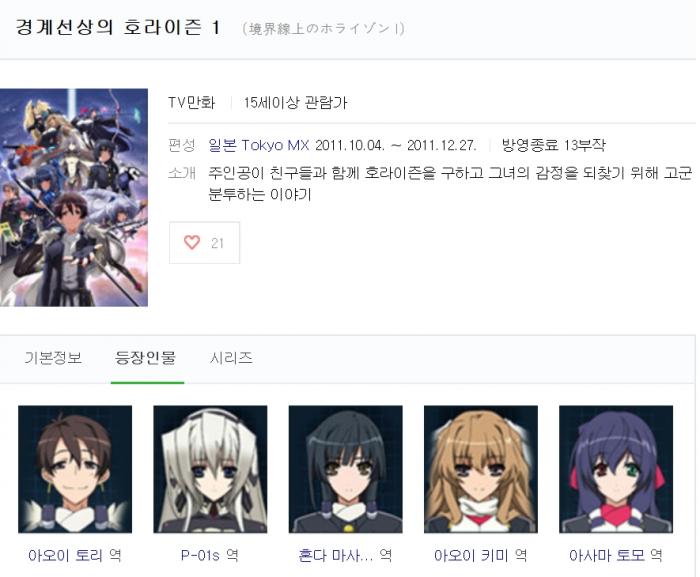The image size is (700, 577).
Task: Click the 아사마 토모 역 name link
Action: click(x=616, y=555)
